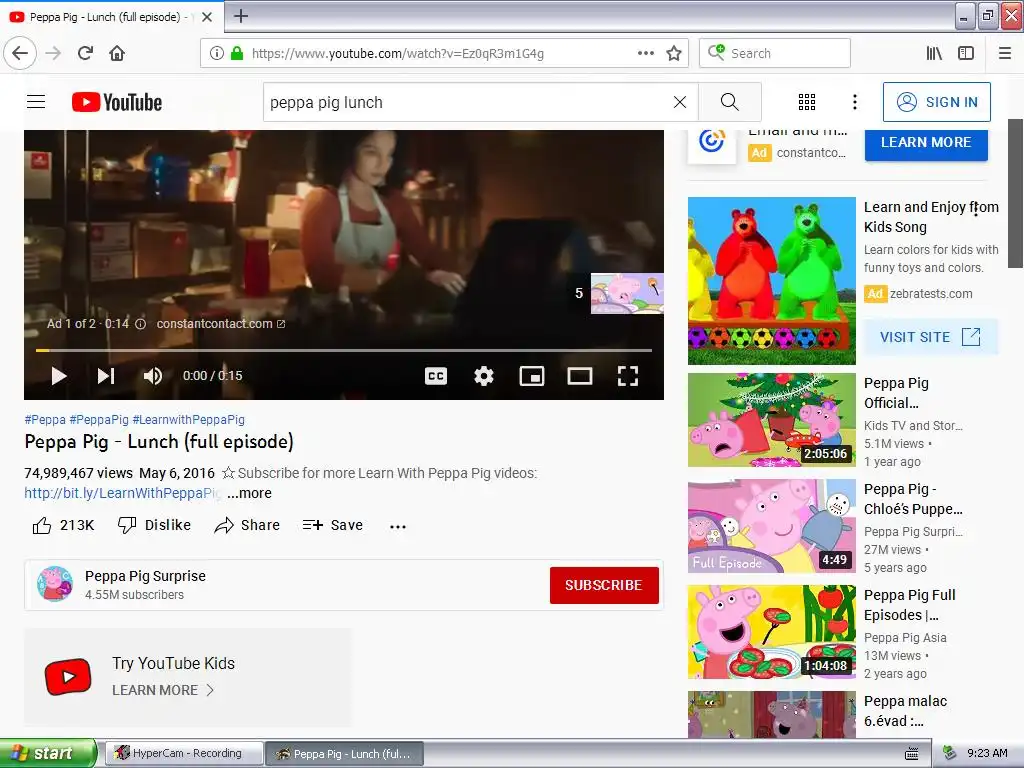
Task: Close the Peppa Pig Lunch tab
Action: point(207,17)
